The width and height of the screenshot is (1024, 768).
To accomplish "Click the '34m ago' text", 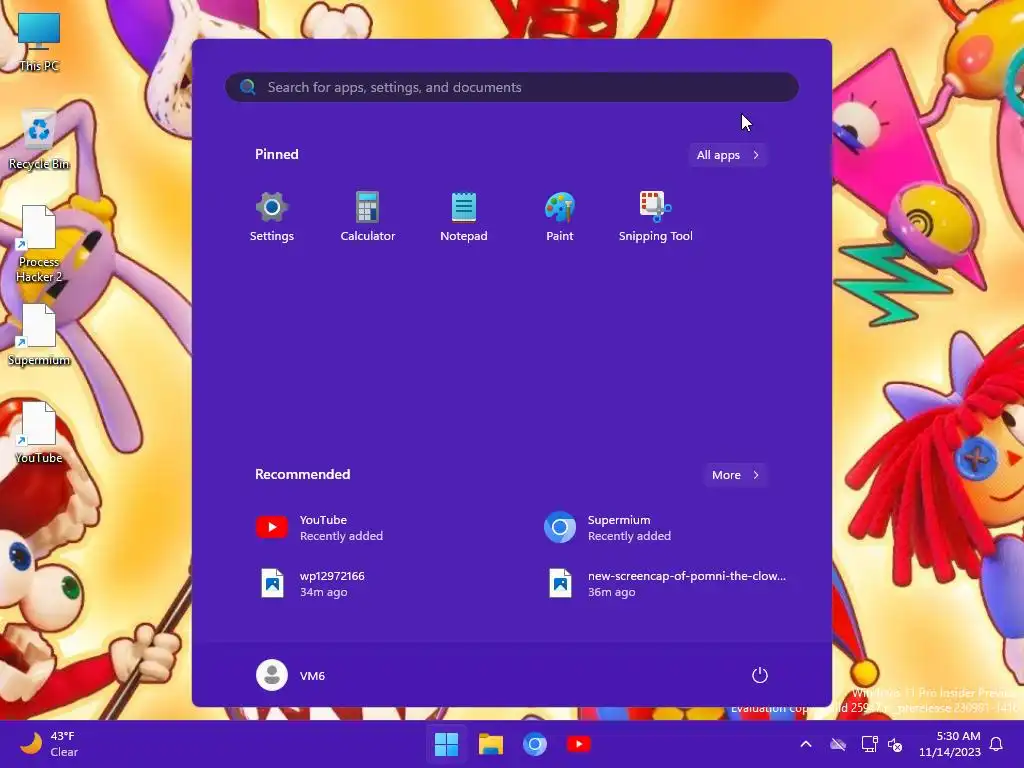I will [323, 592].
